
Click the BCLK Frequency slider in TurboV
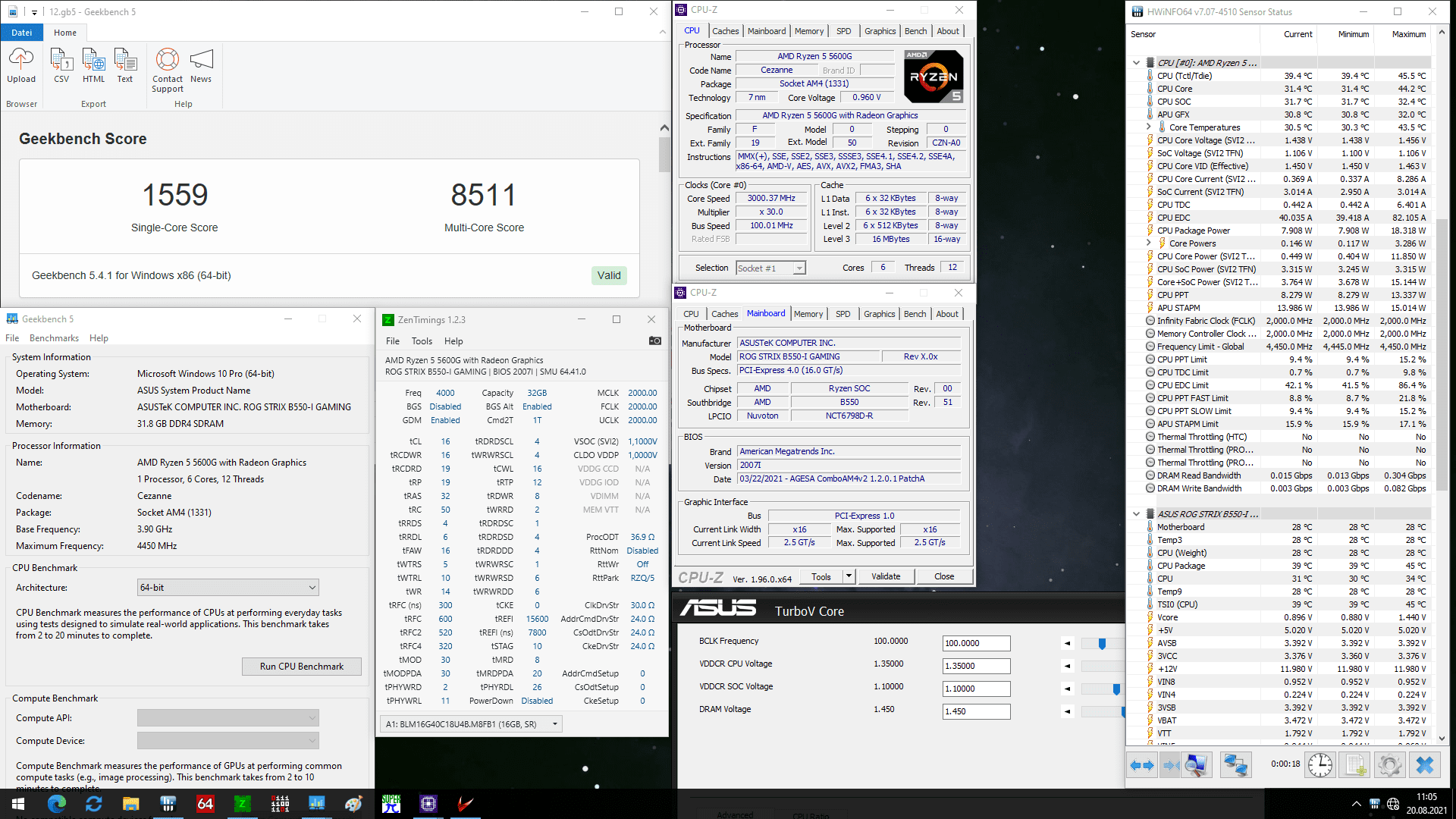pyautogui.click(x=1102, y=644)
